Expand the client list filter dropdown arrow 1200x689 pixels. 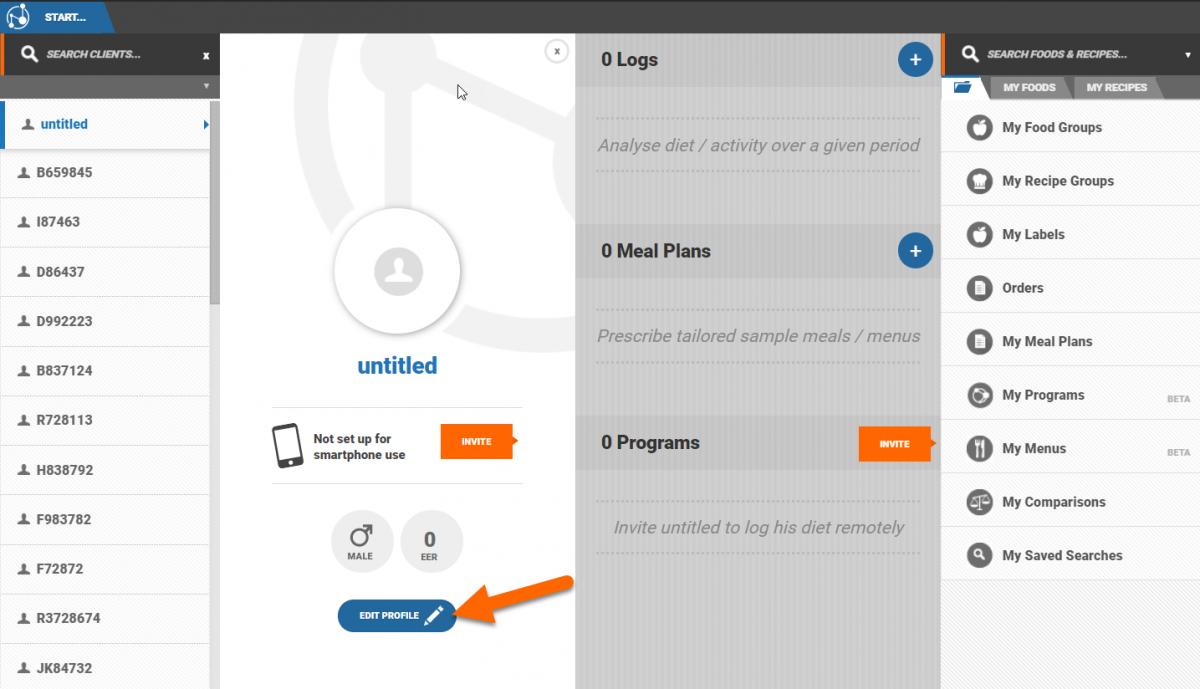(x=205, y=87)
